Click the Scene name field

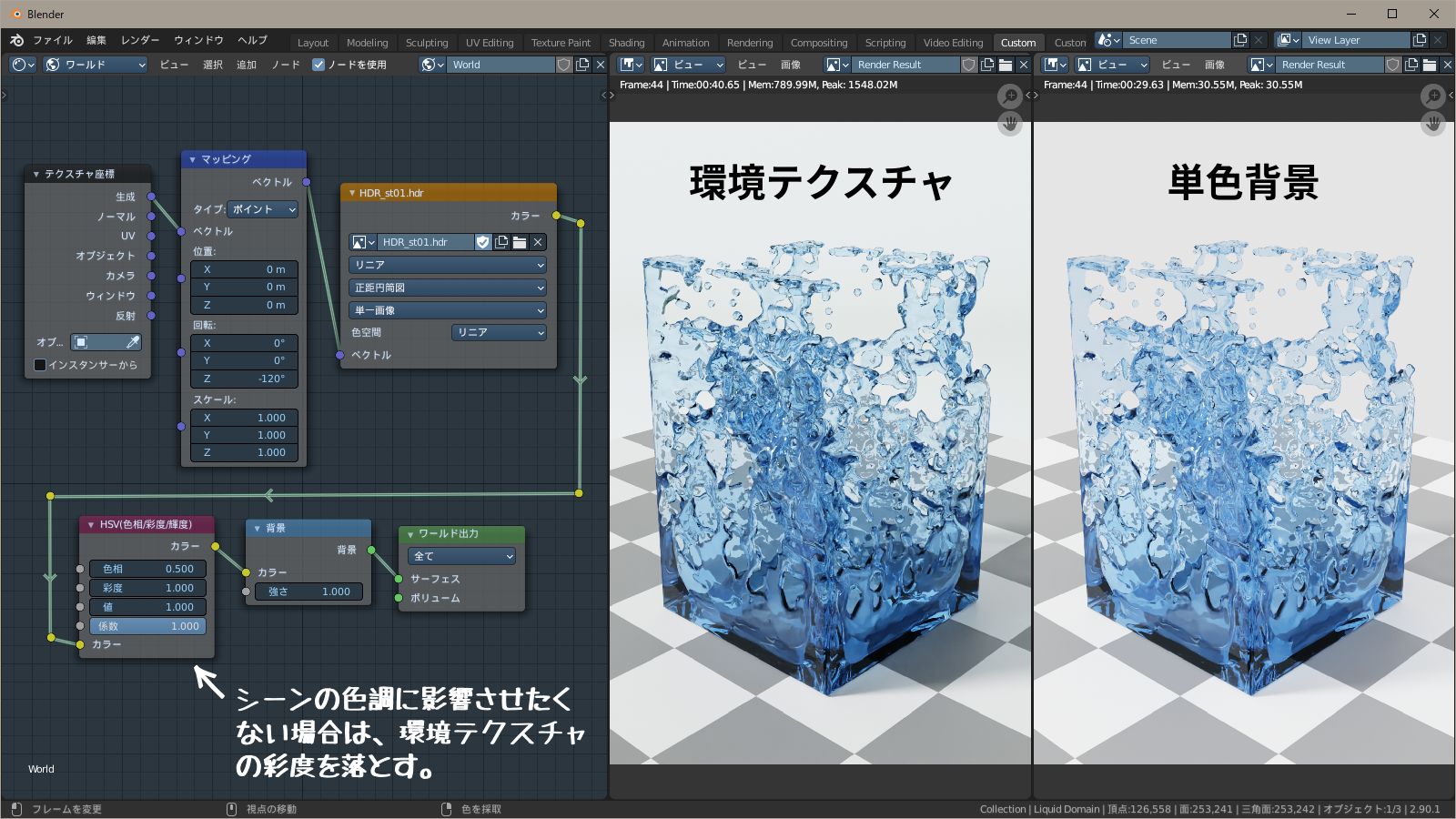[x=1178, y=40]
